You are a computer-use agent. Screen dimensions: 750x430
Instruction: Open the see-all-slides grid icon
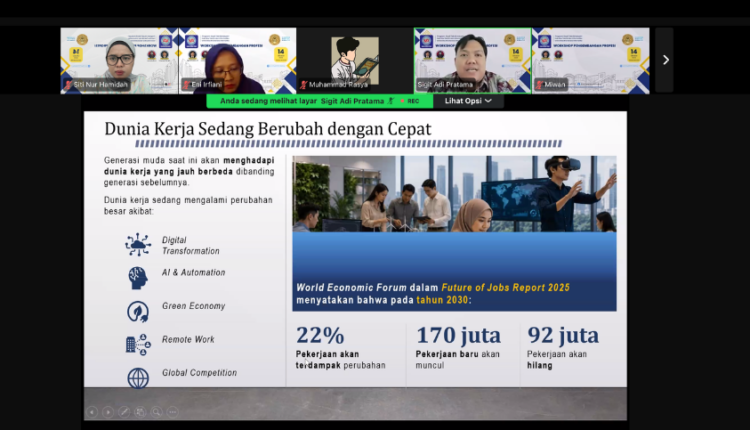[x=140, y=411]
